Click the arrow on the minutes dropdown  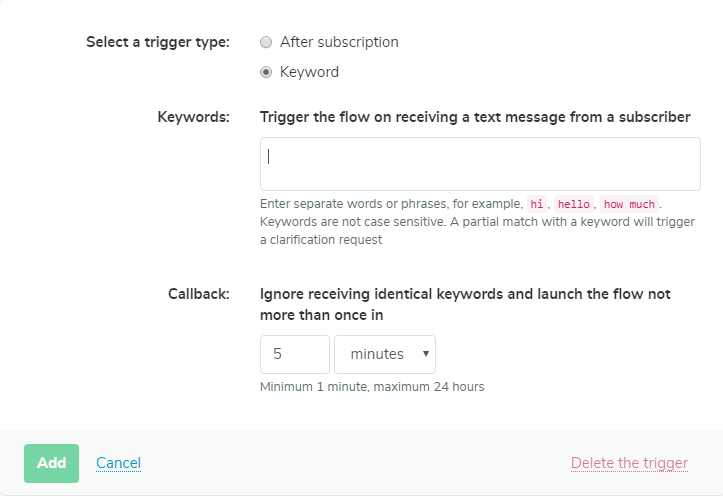pos(426,354)
